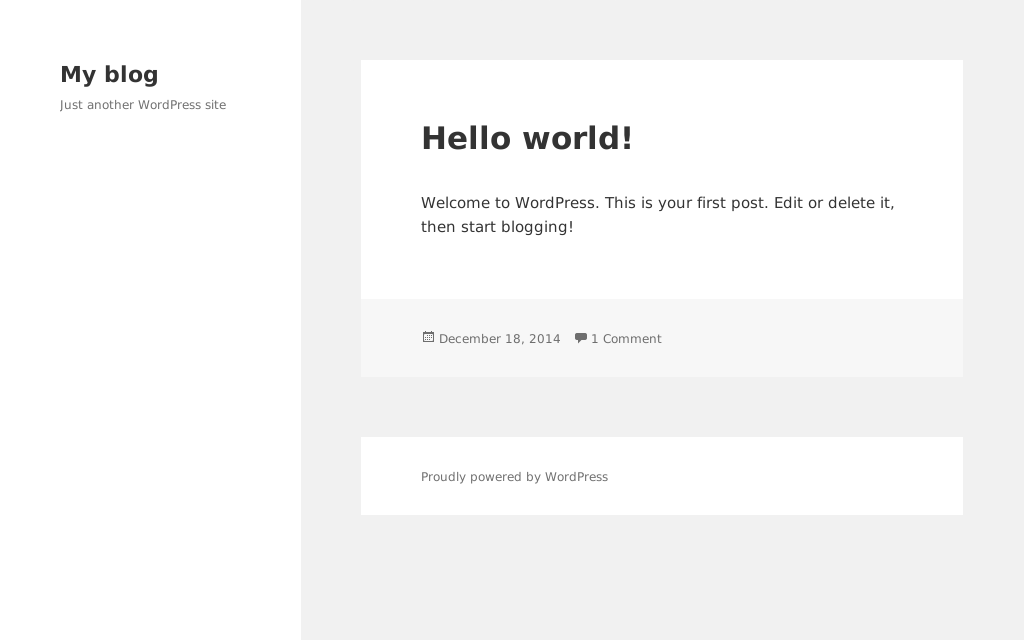Viewport: 1024px width, 640px height.
Task: Click the word Hello in the post heading
Action: (465, 139)
